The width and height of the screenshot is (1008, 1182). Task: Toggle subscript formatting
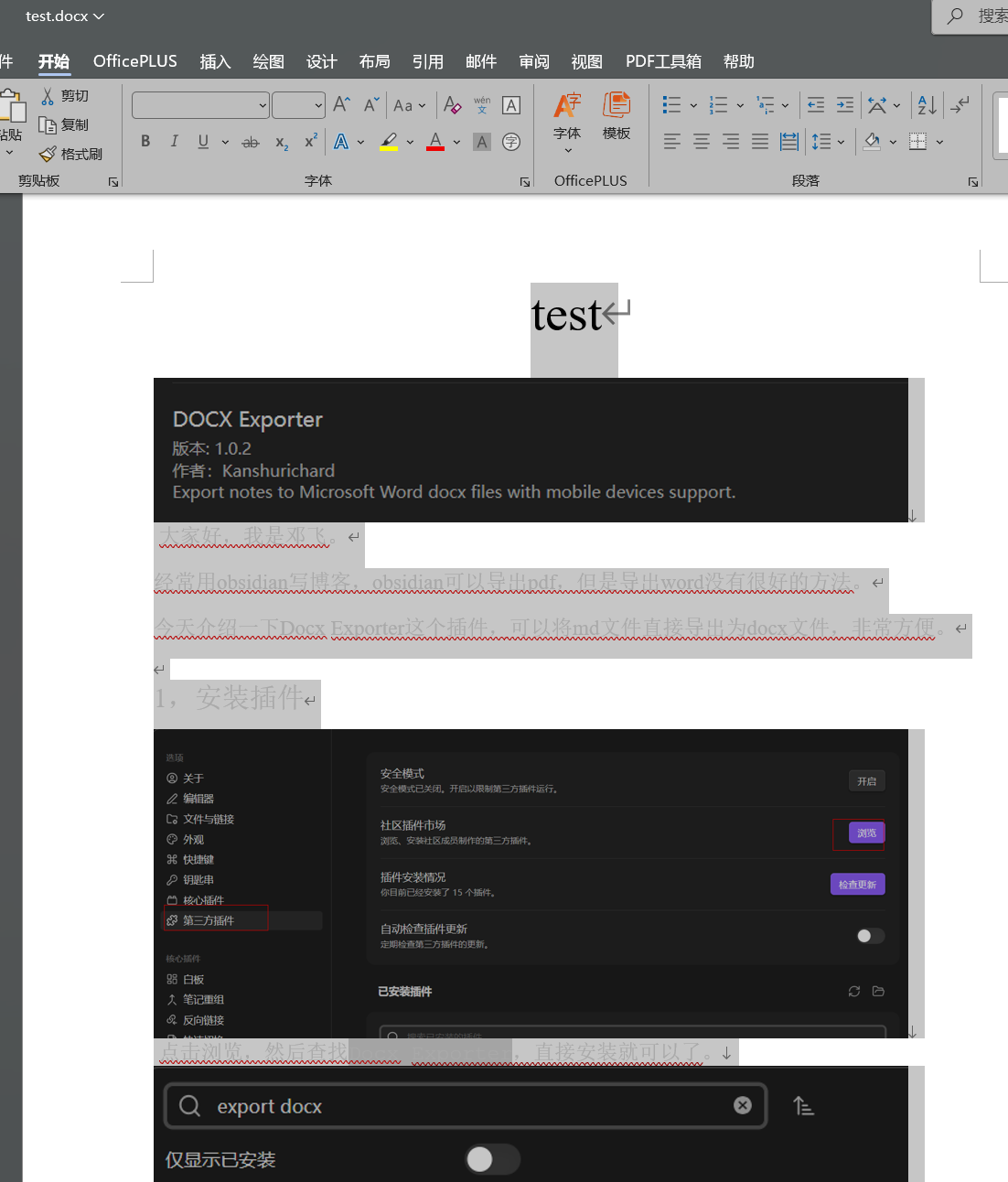point(282,142)
